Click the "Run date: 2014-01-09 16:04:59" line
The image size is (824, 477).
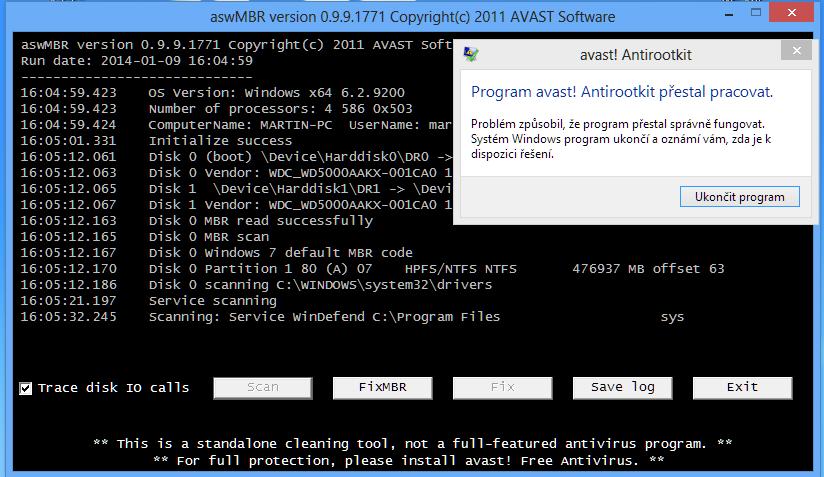pyautogui.click(x=137, y=61)
